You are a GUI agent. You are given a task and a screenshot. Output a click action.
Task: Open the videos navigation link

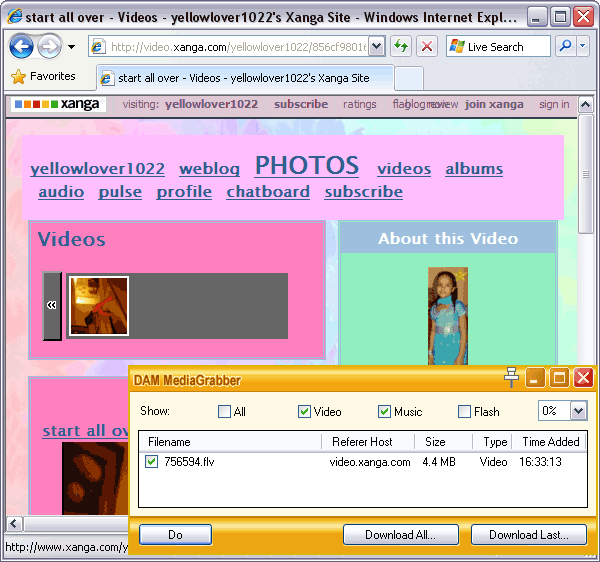404,169
